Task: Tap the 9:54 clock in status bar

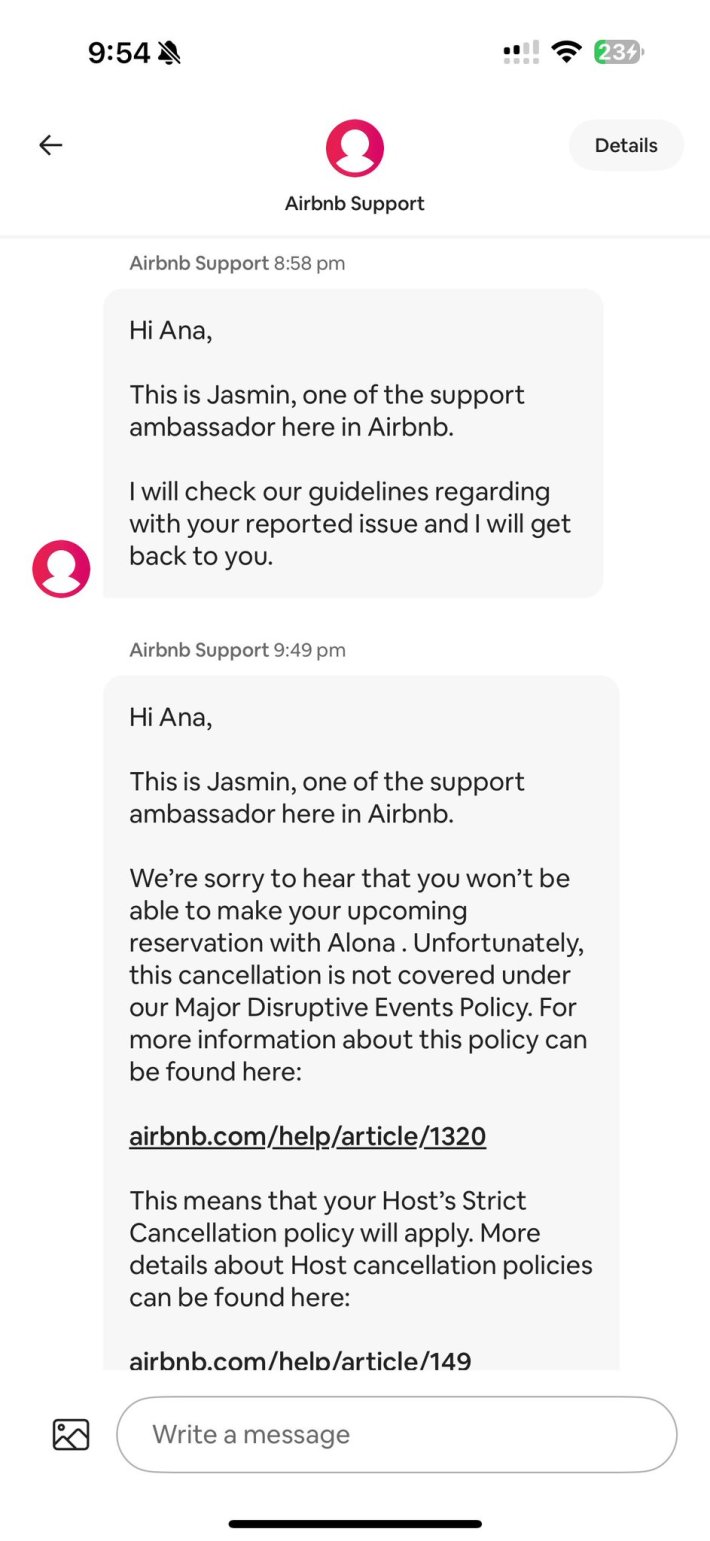Action: [119, 53]
